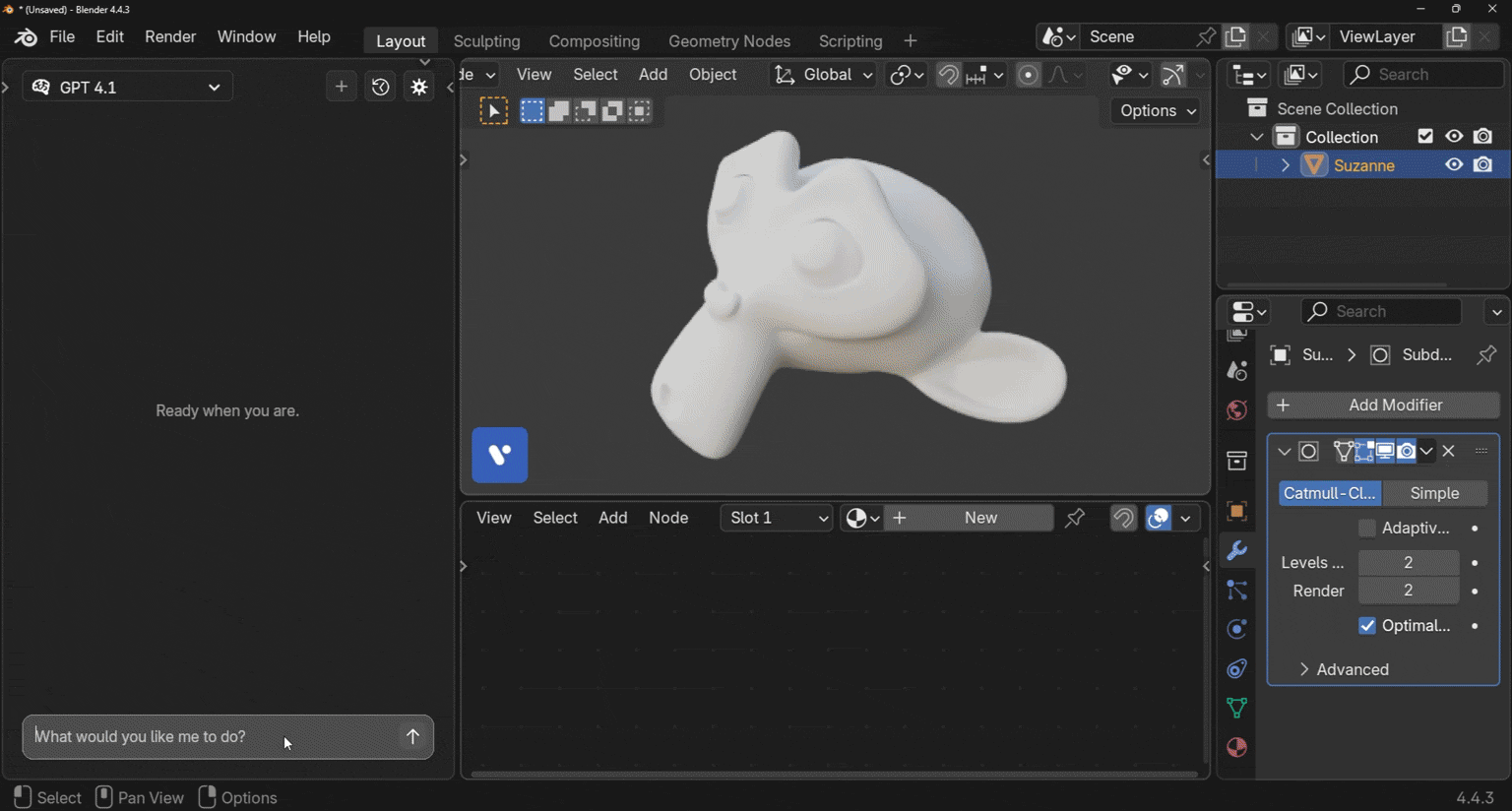This screenshot has width=1512, height=811.
Task: Enable the Adaptive subdivision checkbox
Action: pyautogui.click(x=1367, y=529)
